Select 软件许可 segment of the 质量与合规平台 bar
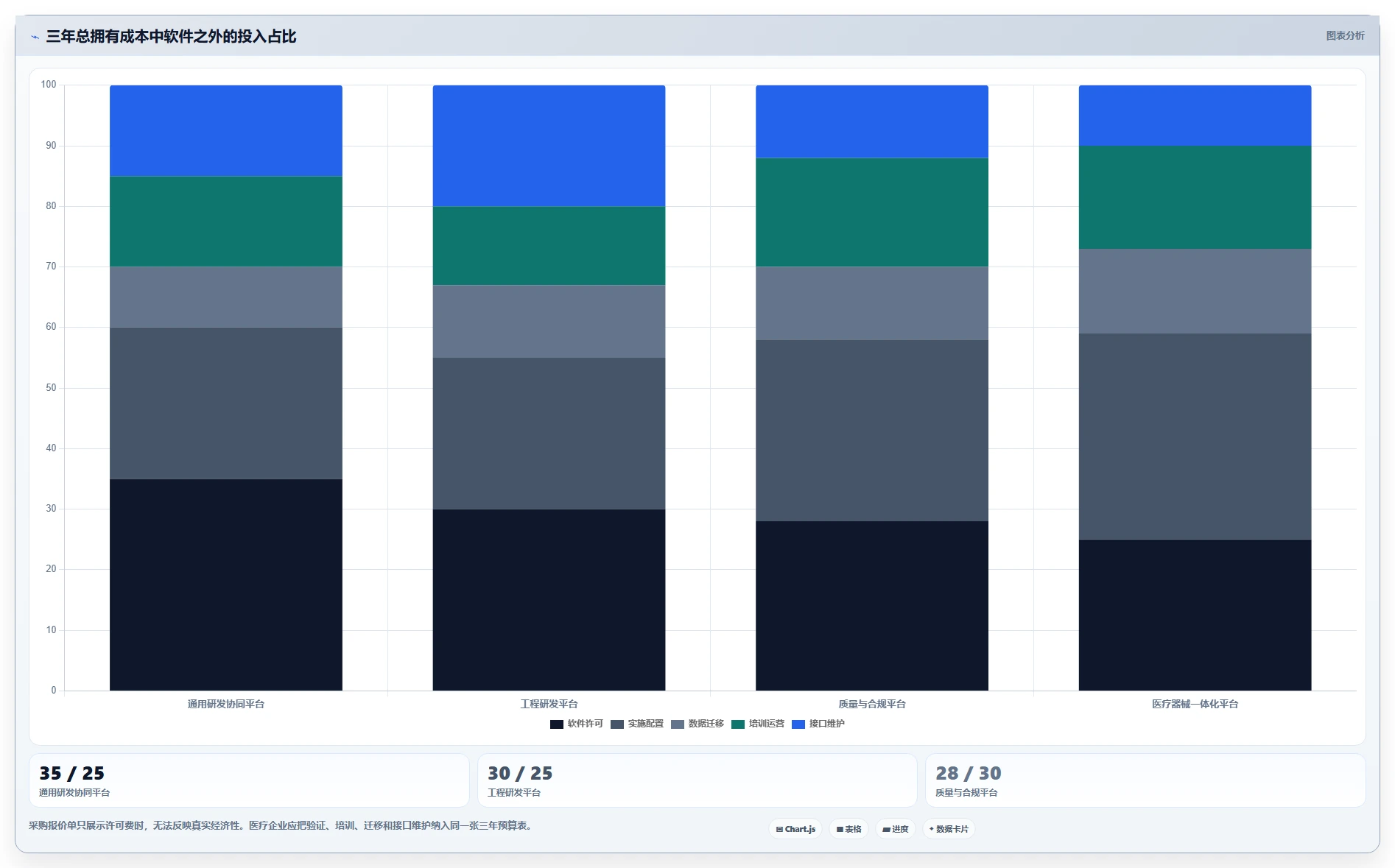The width and height of the screenshot is (1395, 868). [x=872, y=606]
